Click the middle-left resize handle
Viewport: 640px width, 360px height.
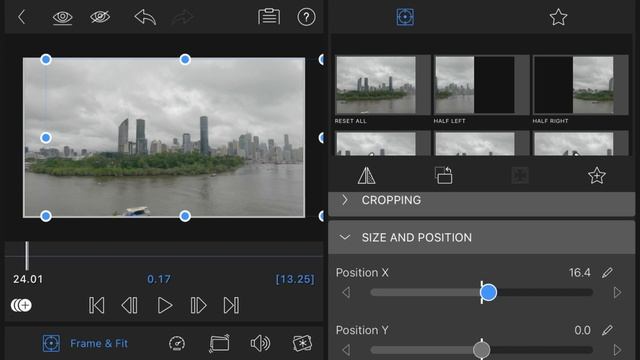tap(46, 138)
